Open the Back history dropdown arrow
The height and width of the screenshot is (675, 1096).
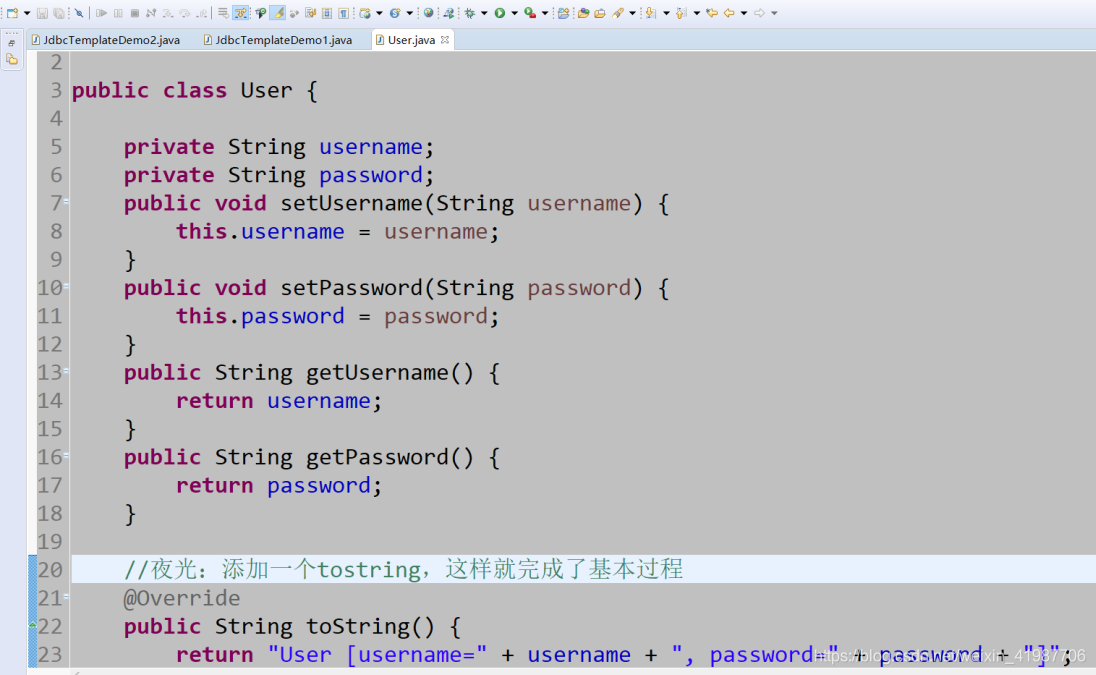(x=744, y=13)
